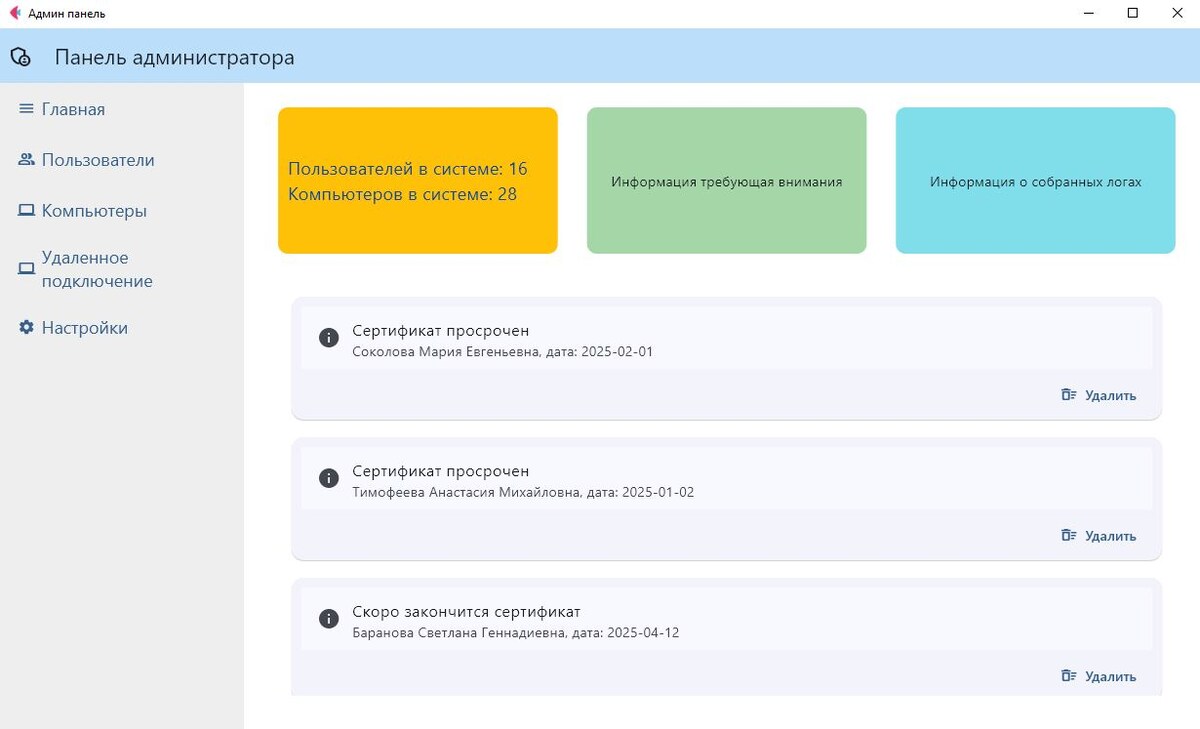This screenshot has width=1200, height=729.
Task: Click the admin shield icon in header
Action: [x=20, y=57]
